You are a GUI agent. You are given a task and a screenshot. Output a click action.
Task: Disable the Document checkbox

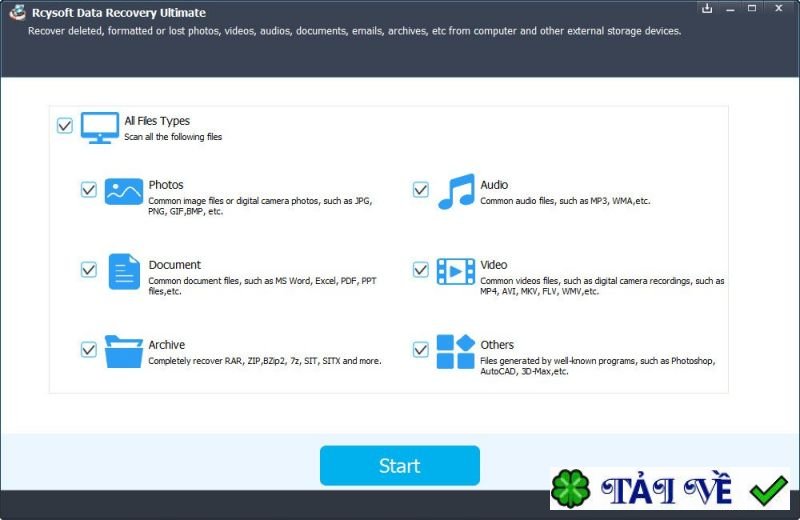[89, 269]
